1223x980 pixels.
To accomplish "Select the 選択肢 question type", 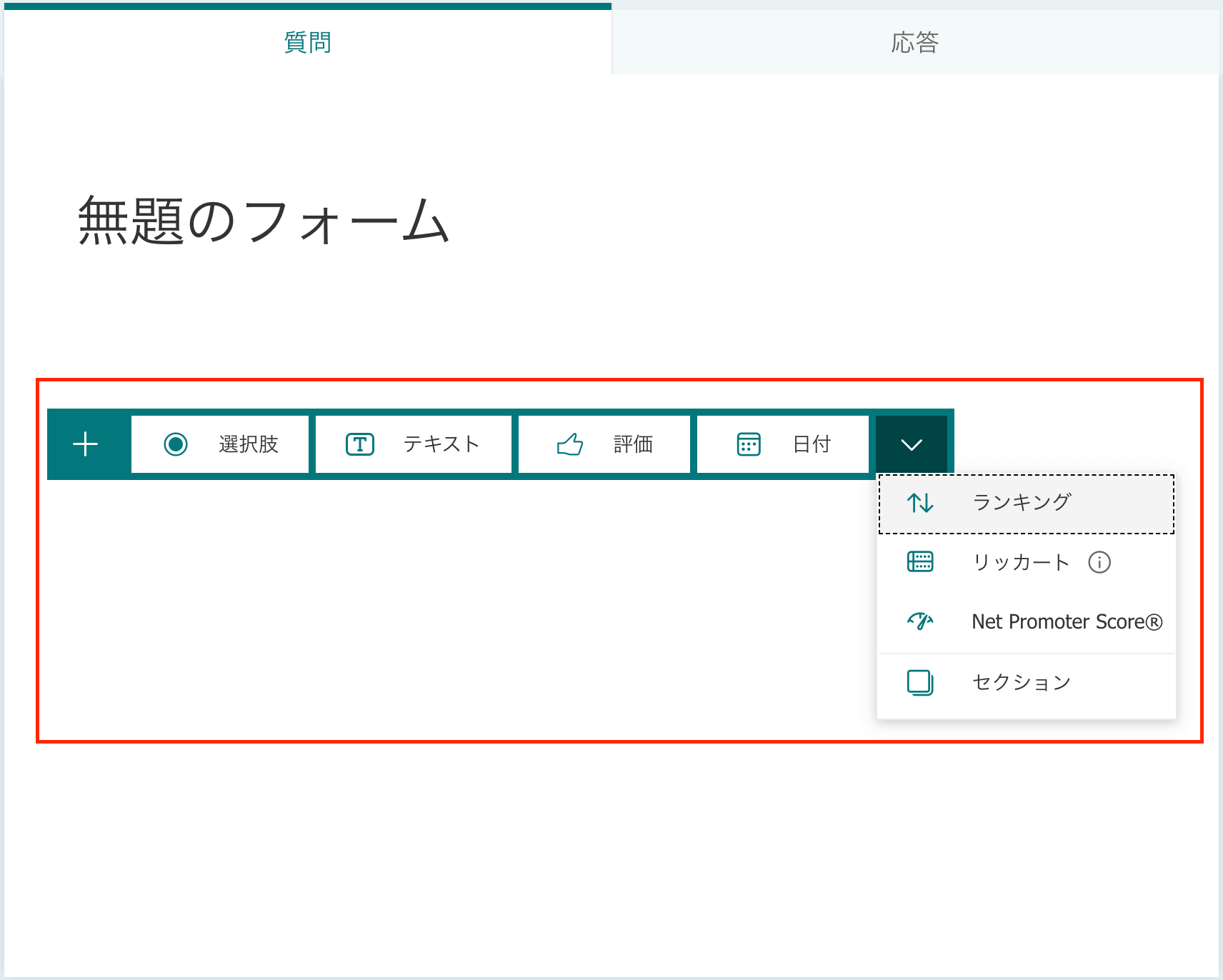I will (x=220, y=444).
